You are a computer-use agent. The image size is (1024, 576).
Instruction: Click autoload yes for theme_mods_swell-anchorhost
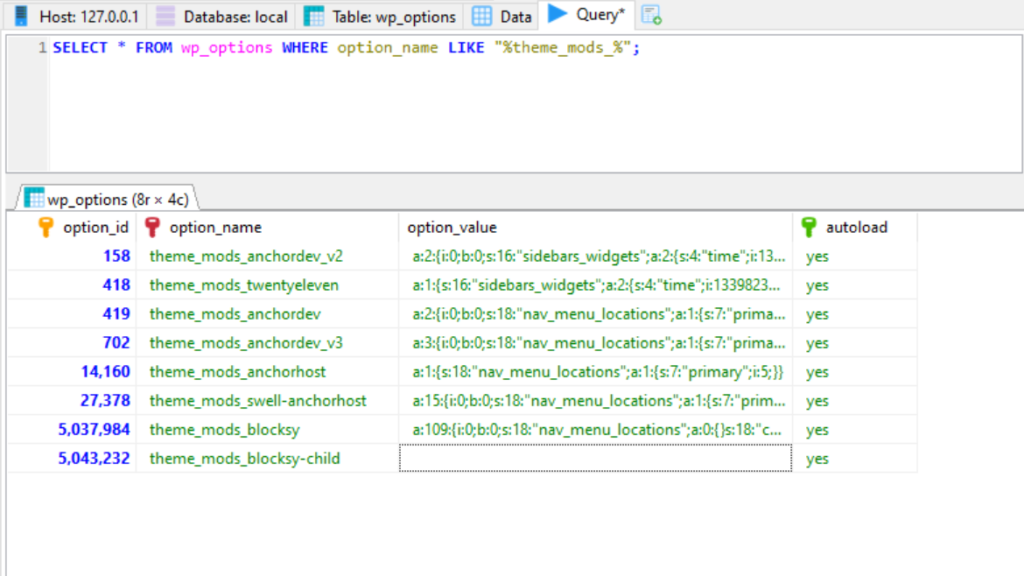point(817,401)
